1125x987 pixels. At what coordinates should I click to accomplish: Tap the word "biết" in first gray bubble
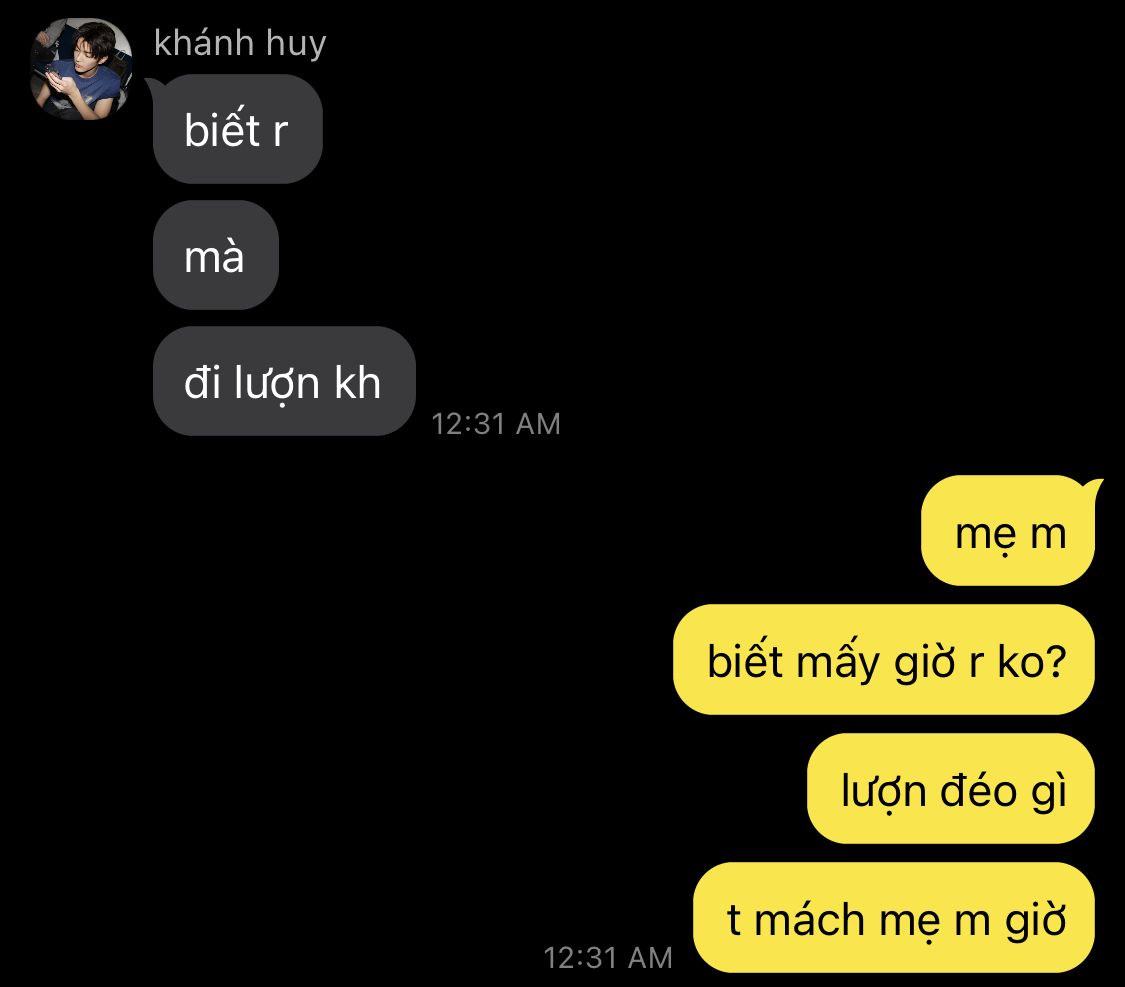click(x=222, y=129)
